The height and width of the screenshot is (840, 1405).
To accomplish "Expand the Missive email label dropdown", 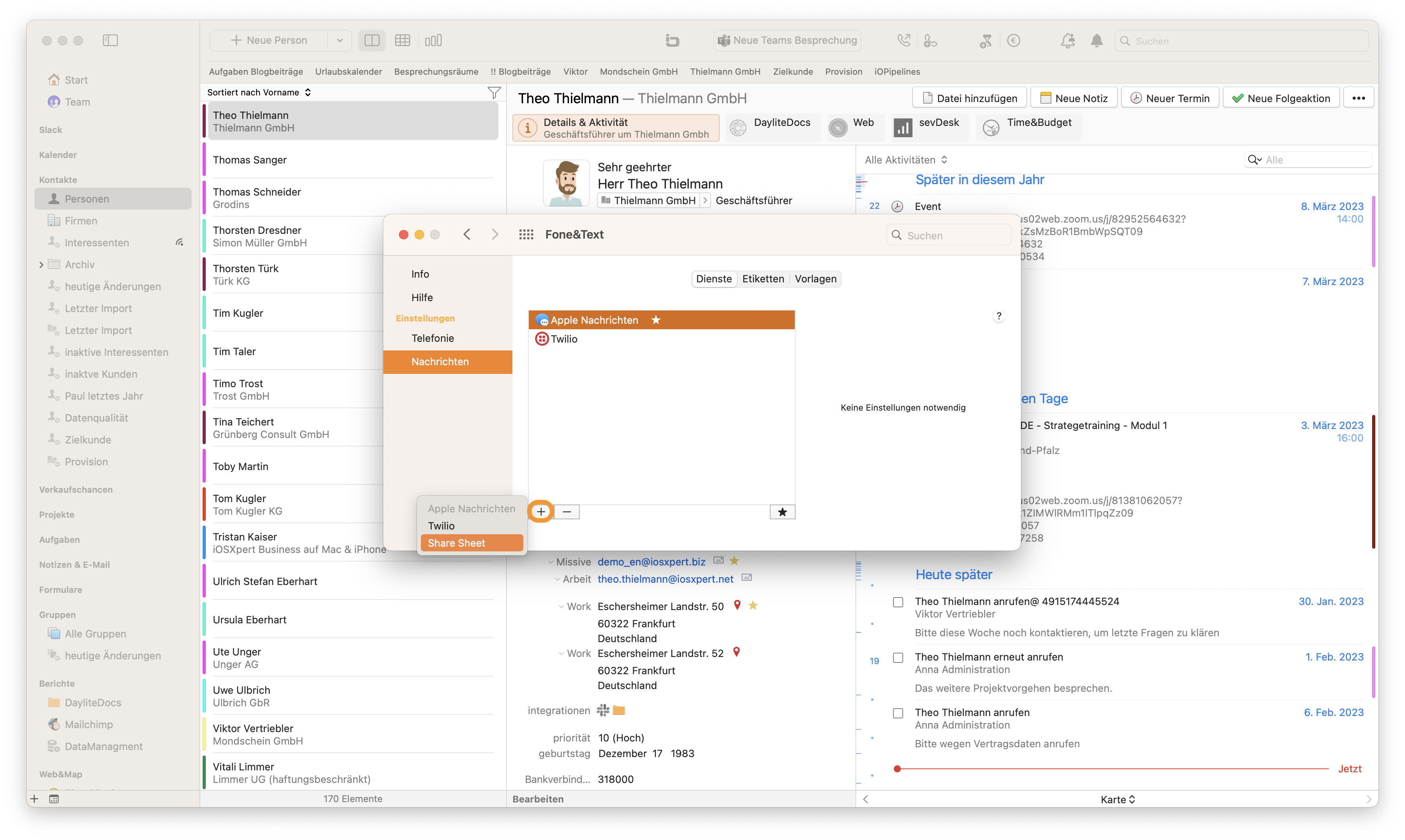I will point(550,562).
